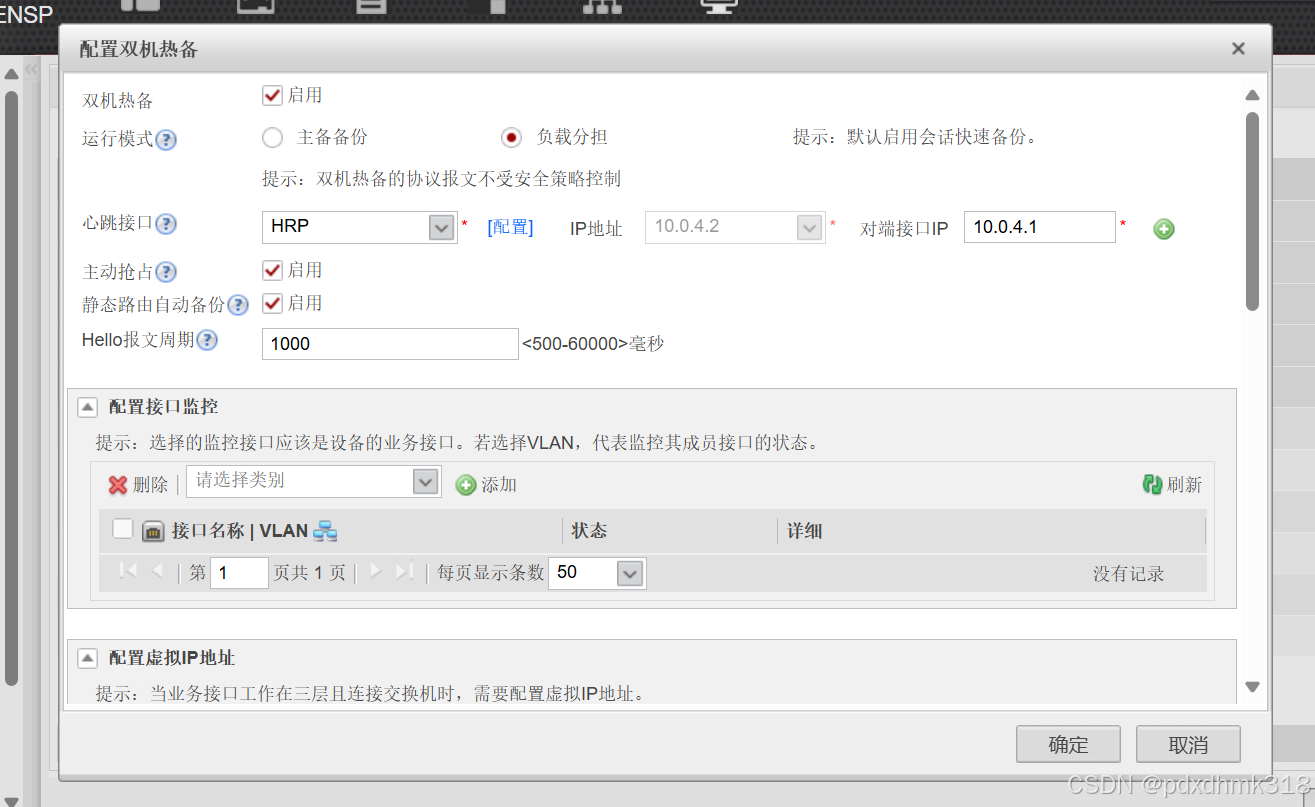Click the 心跳接口 label
The height and width of the screenshot is (807, 1315).
point(117,223)
